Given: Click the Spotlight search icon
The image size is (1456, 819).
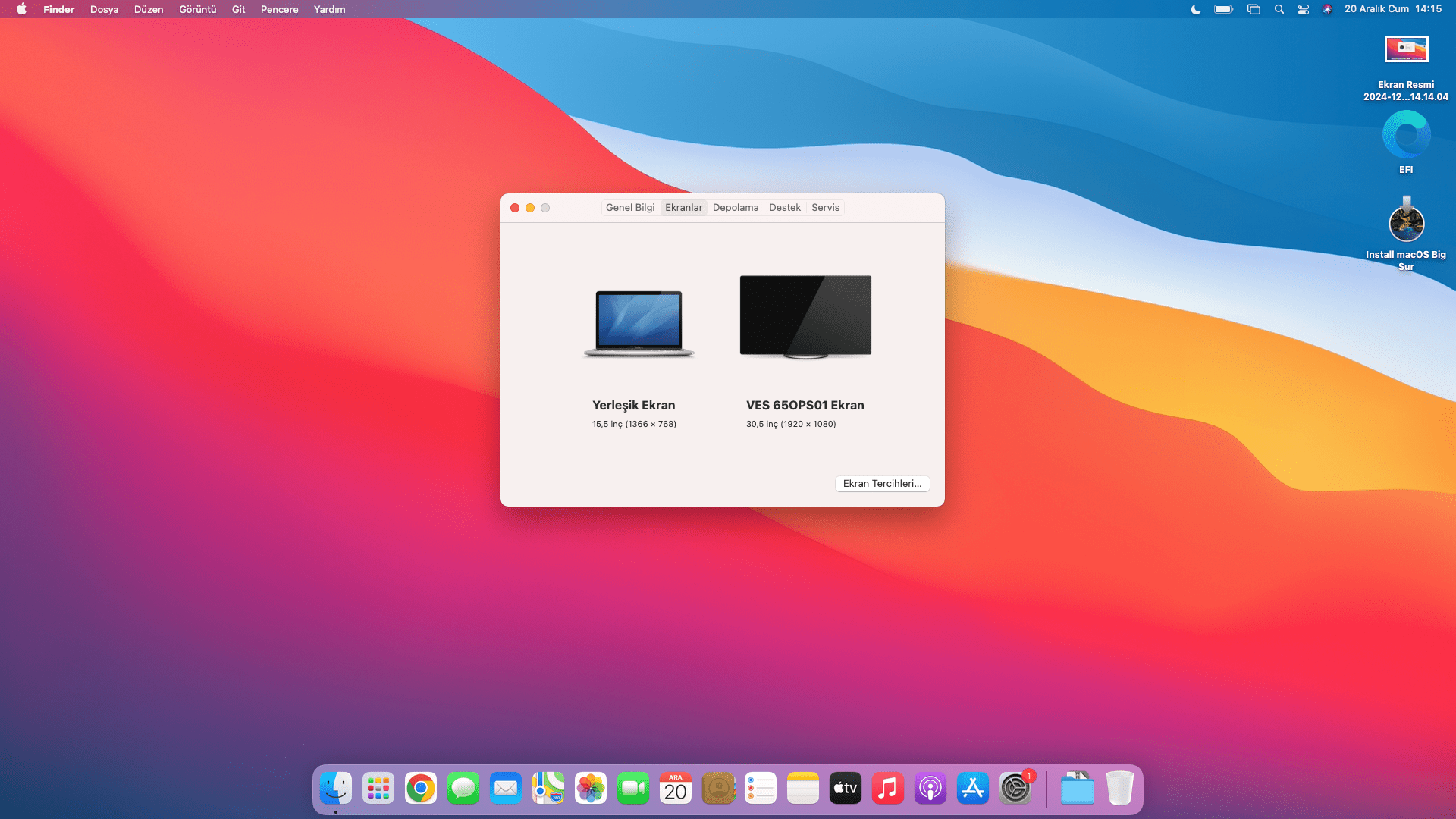Looking at the screenshot, I should click(1279, 9).
